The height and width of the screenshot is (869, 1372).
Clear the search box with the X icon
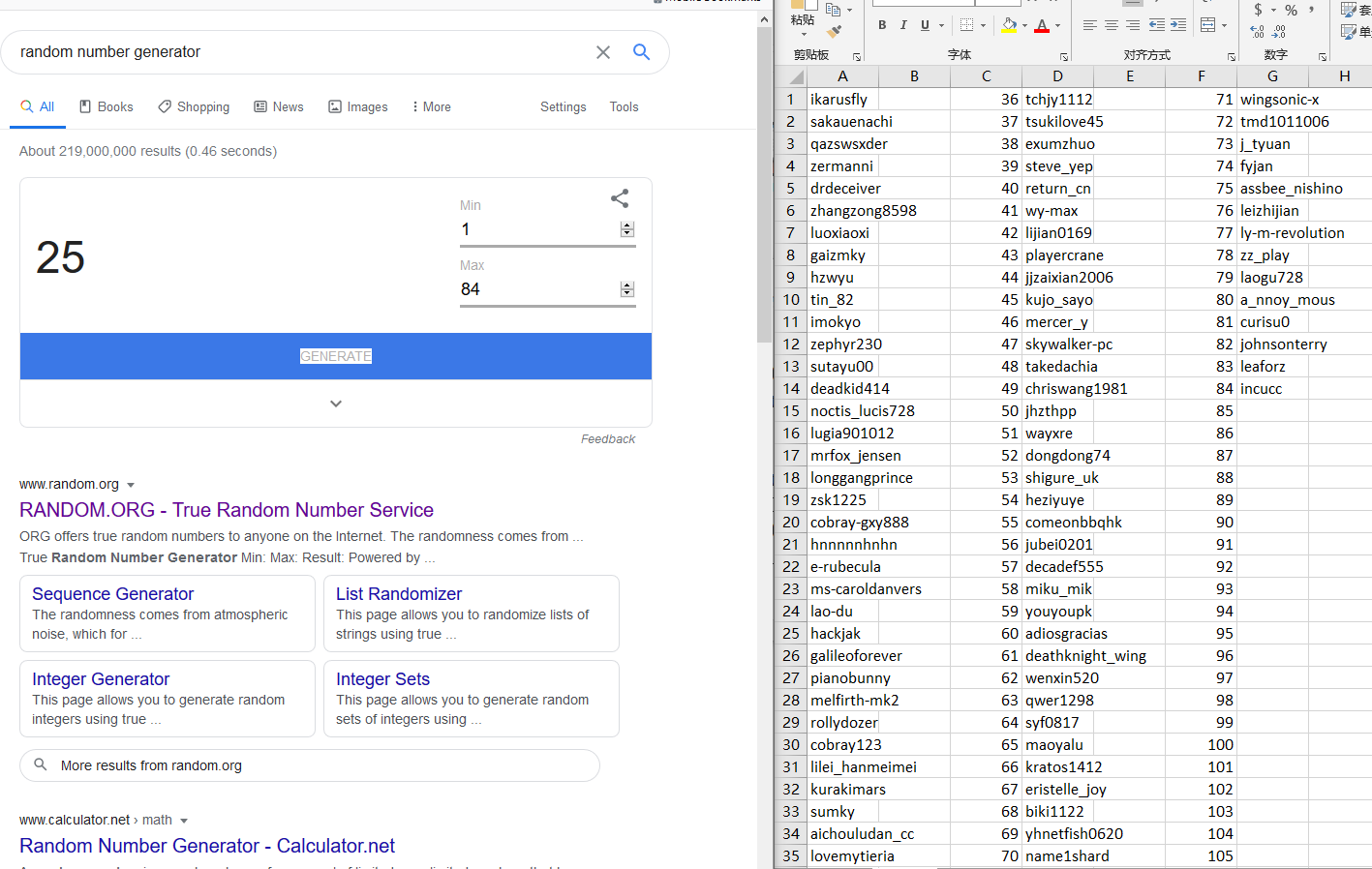[x=603, y=52]
